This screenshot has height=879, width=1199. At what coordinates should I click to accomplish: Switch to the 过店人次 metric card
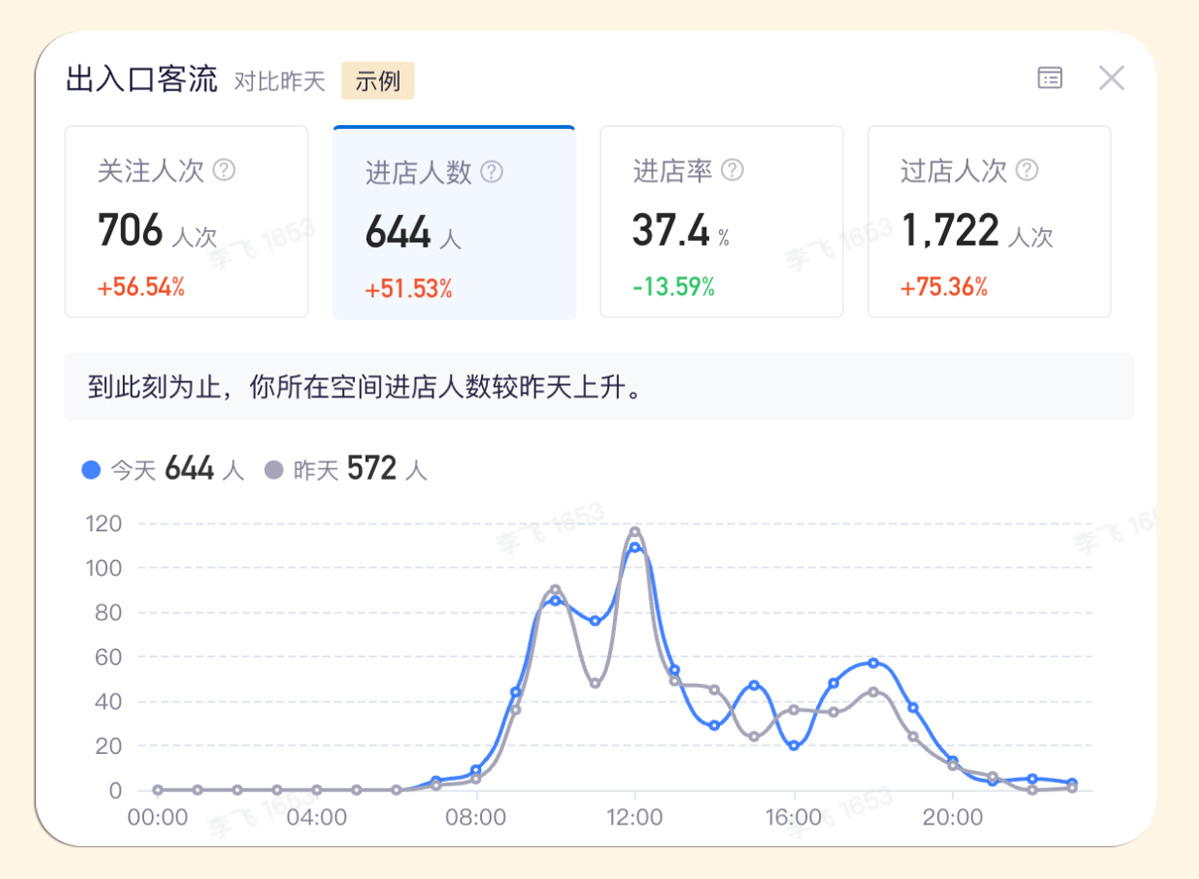(x=988, y=222)
